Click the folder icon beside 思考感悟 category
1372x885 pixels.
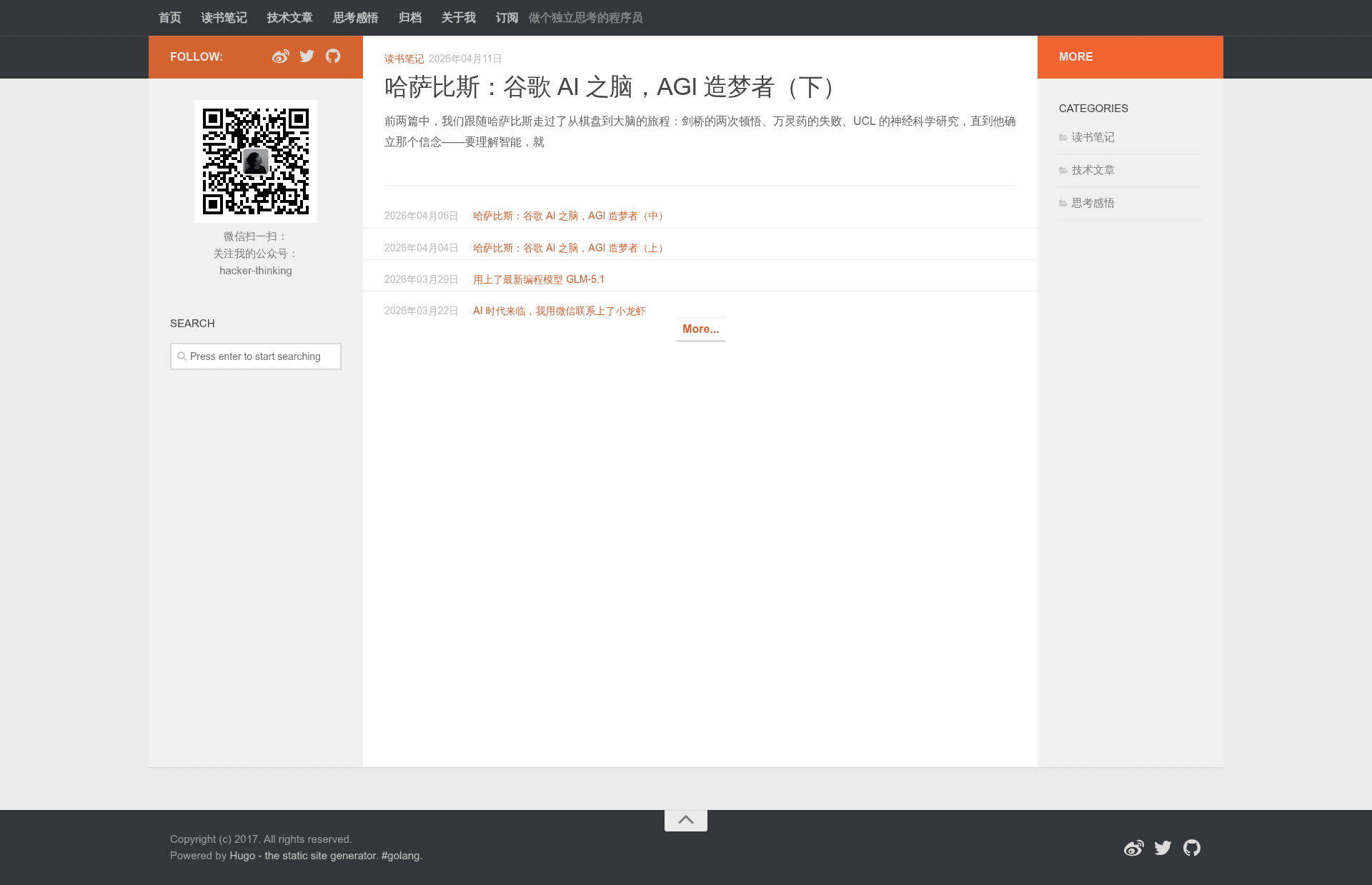(x=1063, y=204)
